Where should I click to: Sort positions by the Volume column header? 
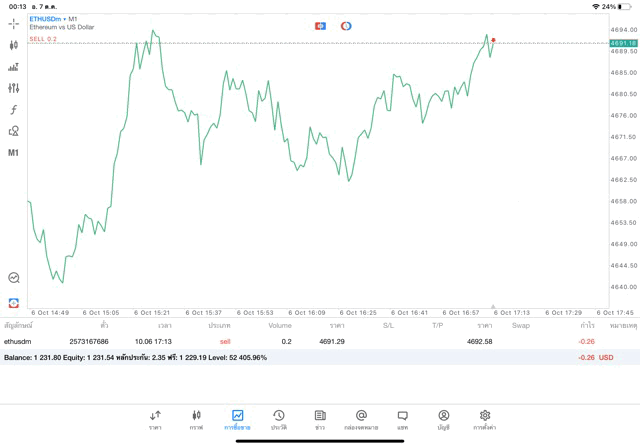tap(280, 325)
